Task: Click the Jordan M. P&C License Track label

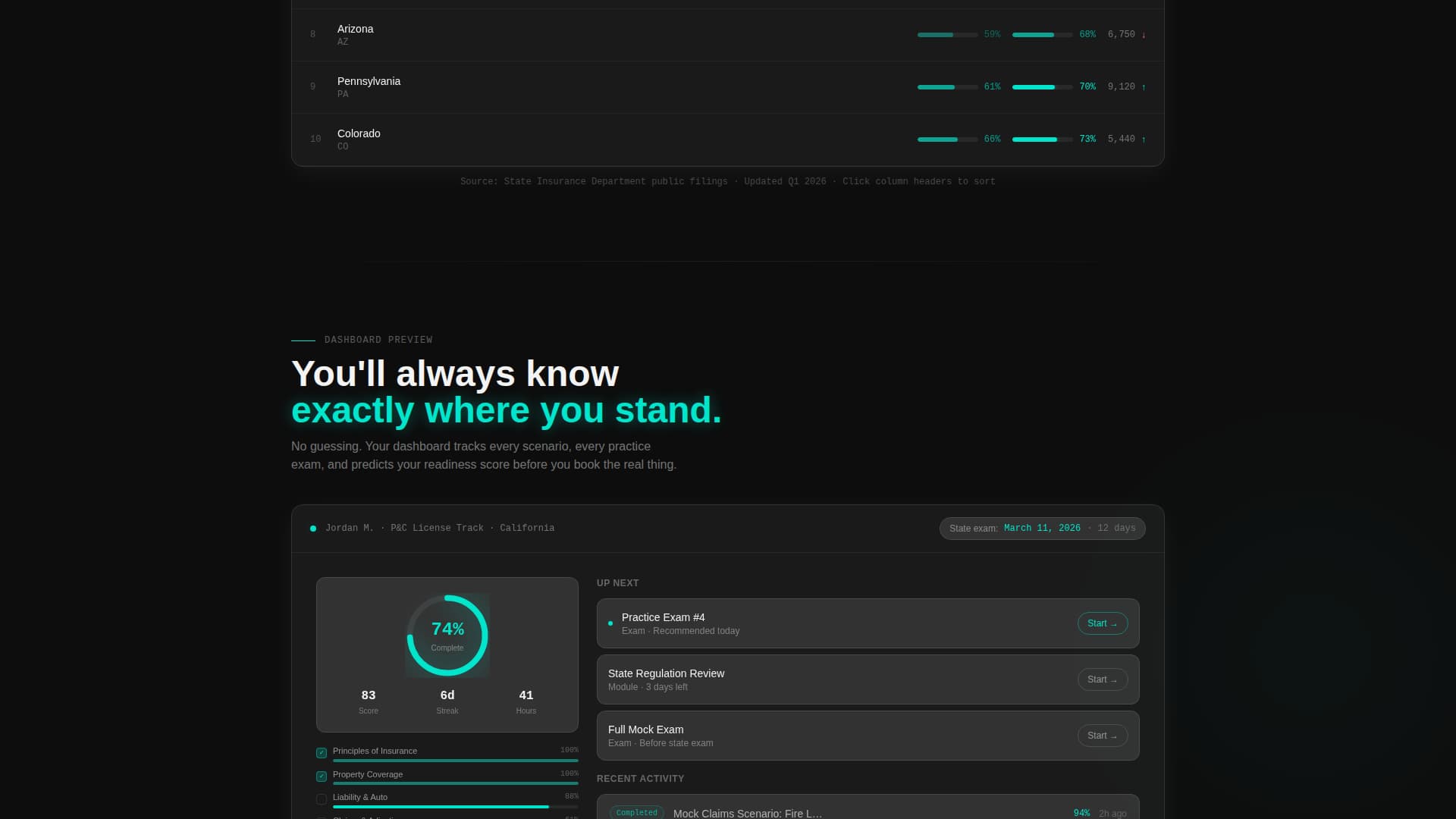Action: point(440,529)
